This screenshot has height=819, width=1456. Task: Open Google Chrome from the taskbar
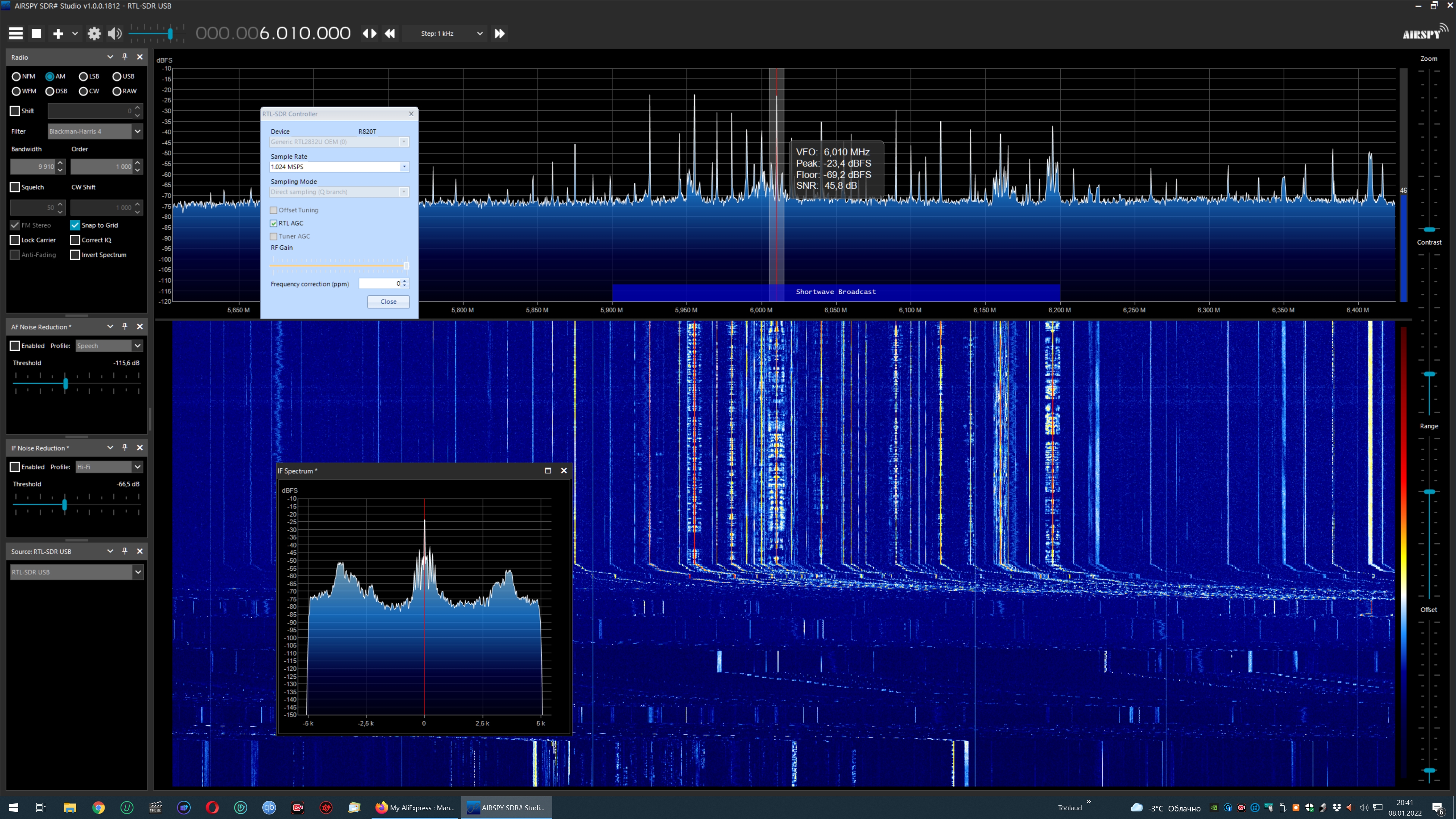point(98,807)
